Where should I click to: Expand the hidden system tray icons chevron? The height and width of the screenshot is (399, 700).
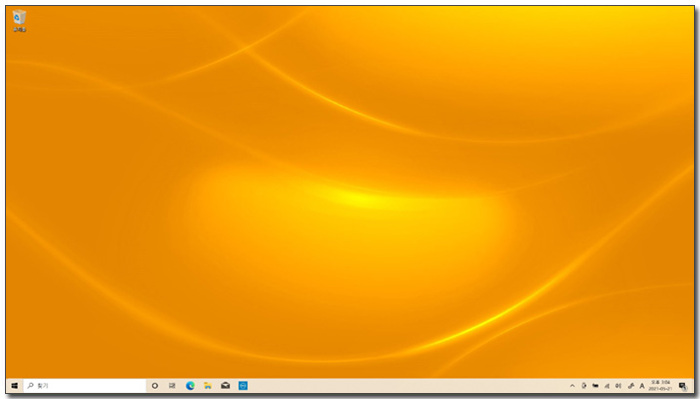(572, 386)
